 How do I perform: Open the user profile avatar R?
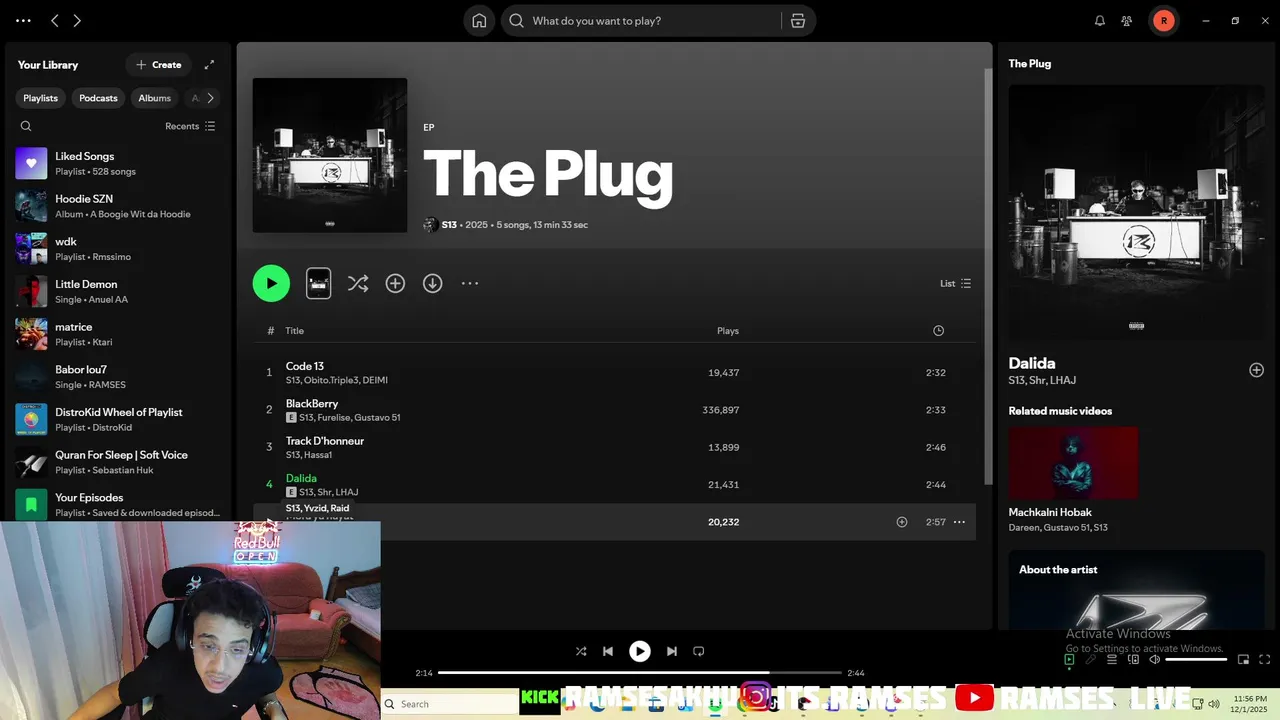(1163, 21)
